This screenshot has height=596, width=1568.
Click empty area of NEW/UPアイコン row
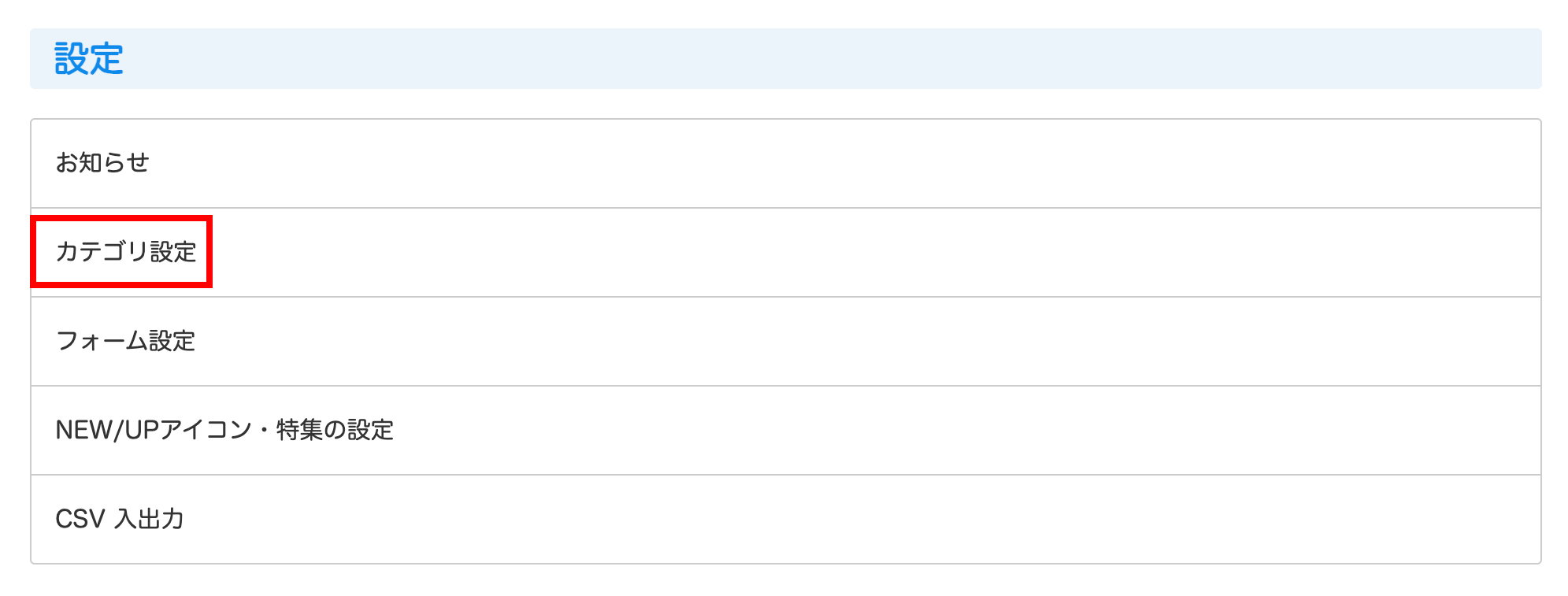(866, 430)
